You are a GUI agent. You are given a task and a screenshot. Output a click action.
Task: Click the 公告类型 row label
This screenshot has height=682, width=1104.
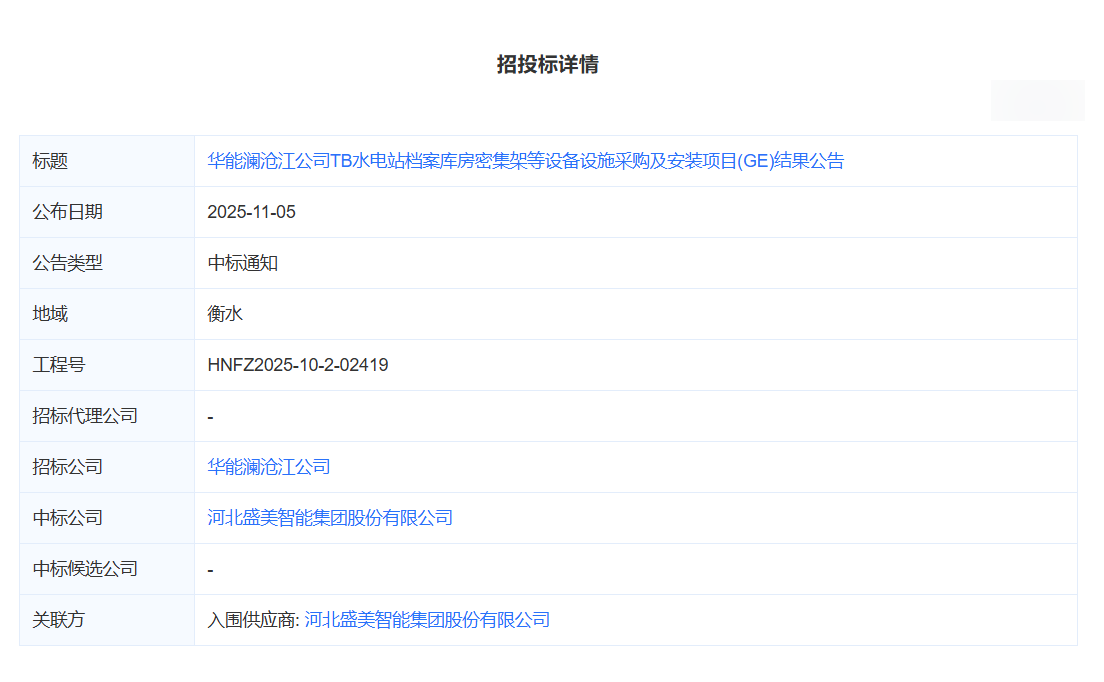click(x=67, y=263)
